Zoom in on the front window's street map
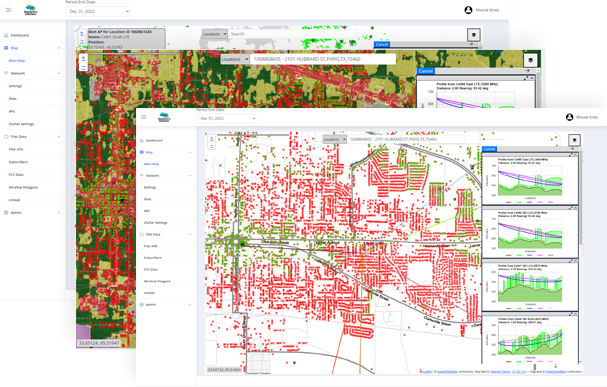This screenshot has height=387, width=607. 211,139
